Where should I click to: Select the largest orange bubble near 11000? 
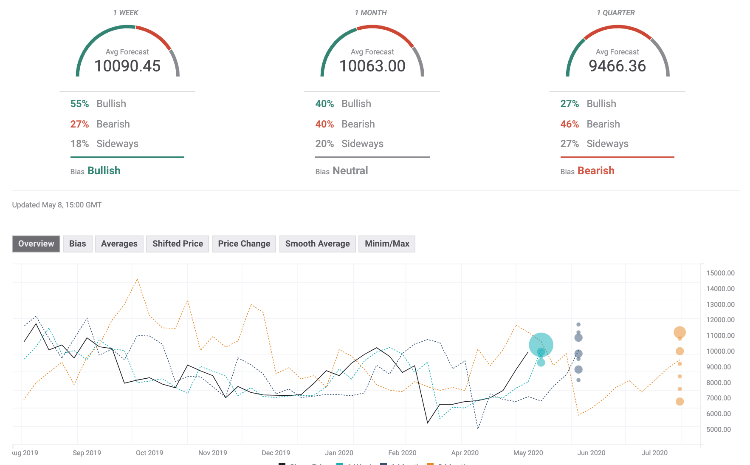(680, 333)
